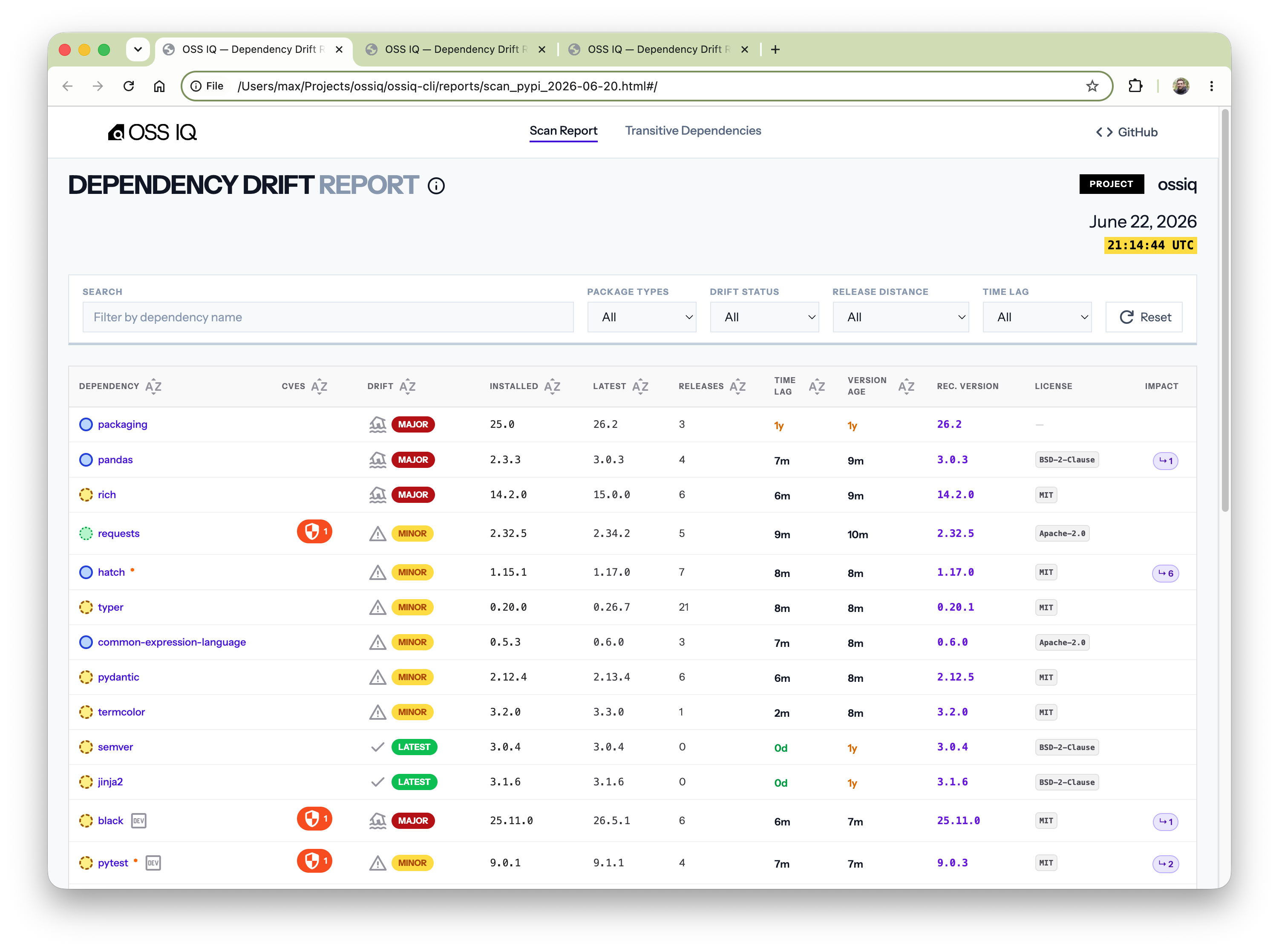
Task: Sort by the Latest column AZ icon
Action: (x=640, y=386)
